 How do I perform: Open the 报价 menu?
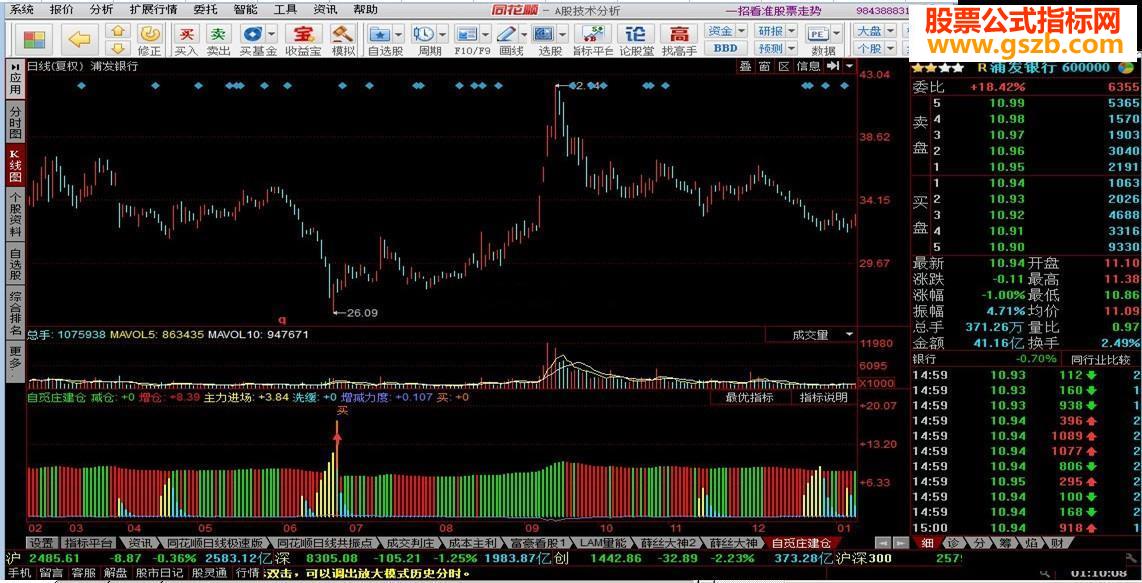[x=62, y=9]
